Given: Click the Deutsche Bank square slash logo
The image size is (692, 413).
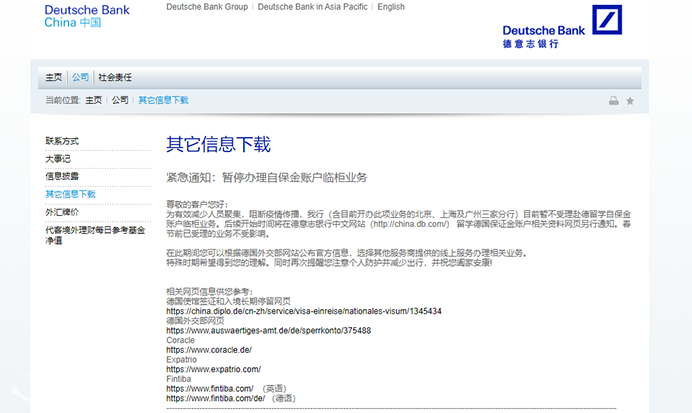Looking at the screenshot, I should (x=607, y=20).
